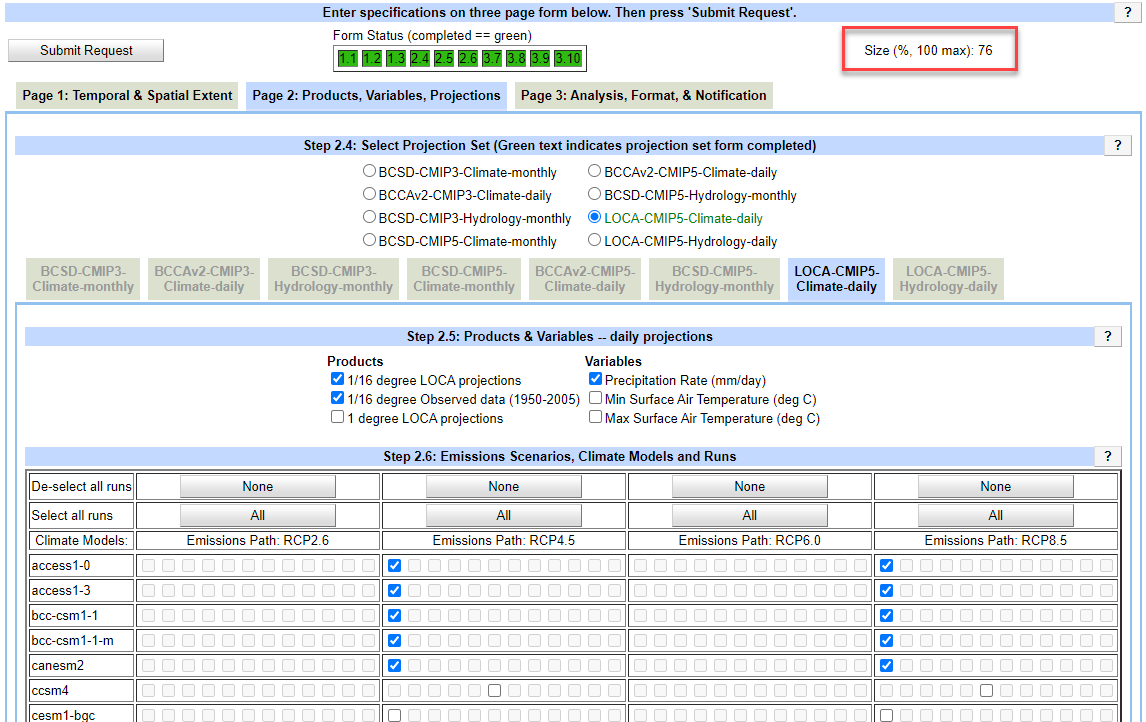Open the Page 1: Temporal & Spatial Extent tab
This screenshot has width=1146, height=722.
126,95
